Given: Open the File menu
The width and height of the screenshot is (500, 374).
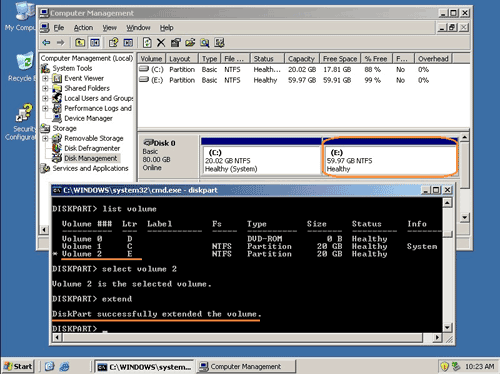Looking at the screenshot, I should [x=59, y=28].
